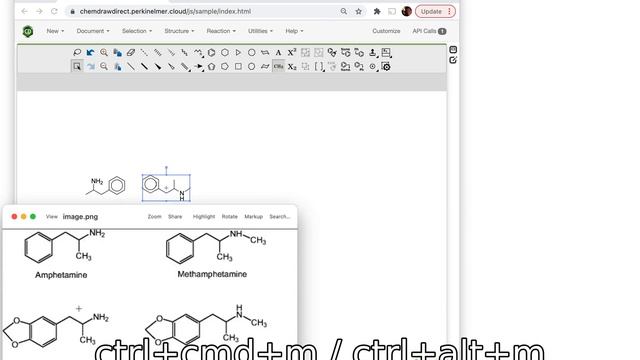This screenshot has width=640, height=360.
Task: Select the Eraser tool
Action: (x=131, y=52)
